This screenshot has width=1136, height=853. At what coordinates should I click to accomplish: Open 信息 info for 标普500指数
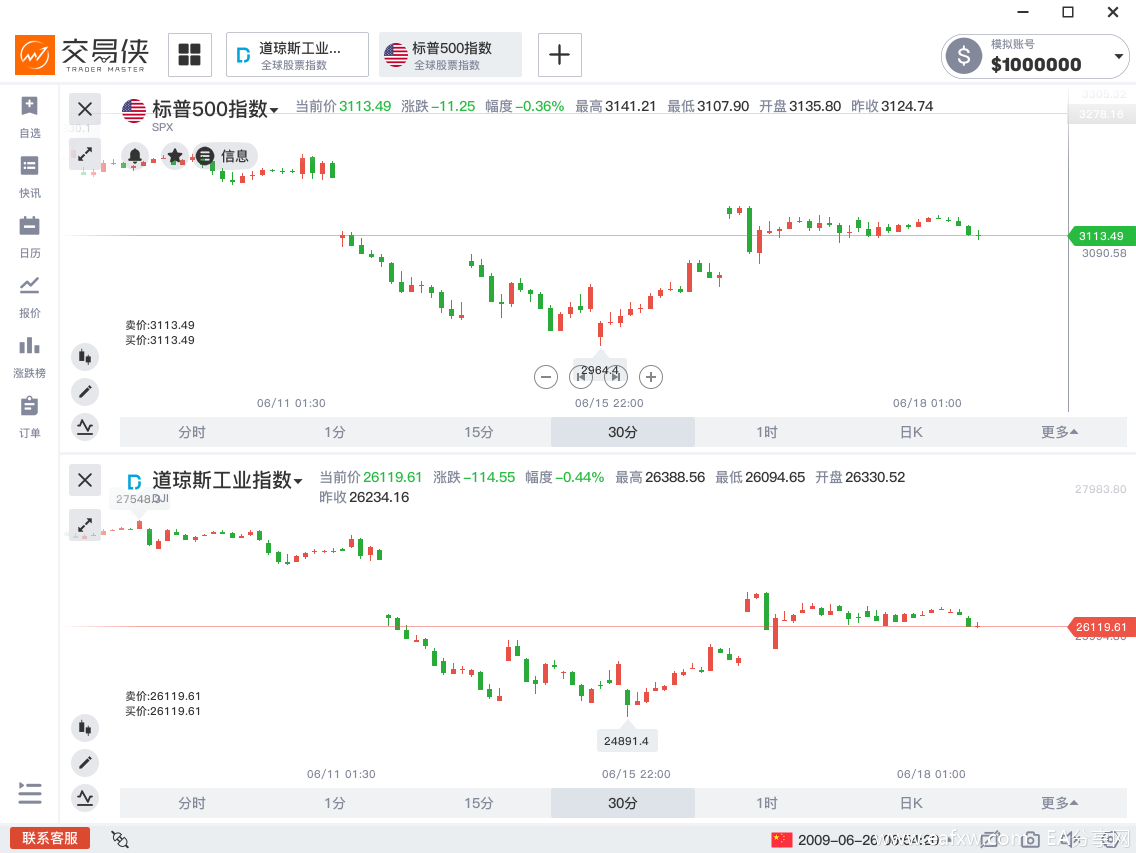tap(224, 156)
